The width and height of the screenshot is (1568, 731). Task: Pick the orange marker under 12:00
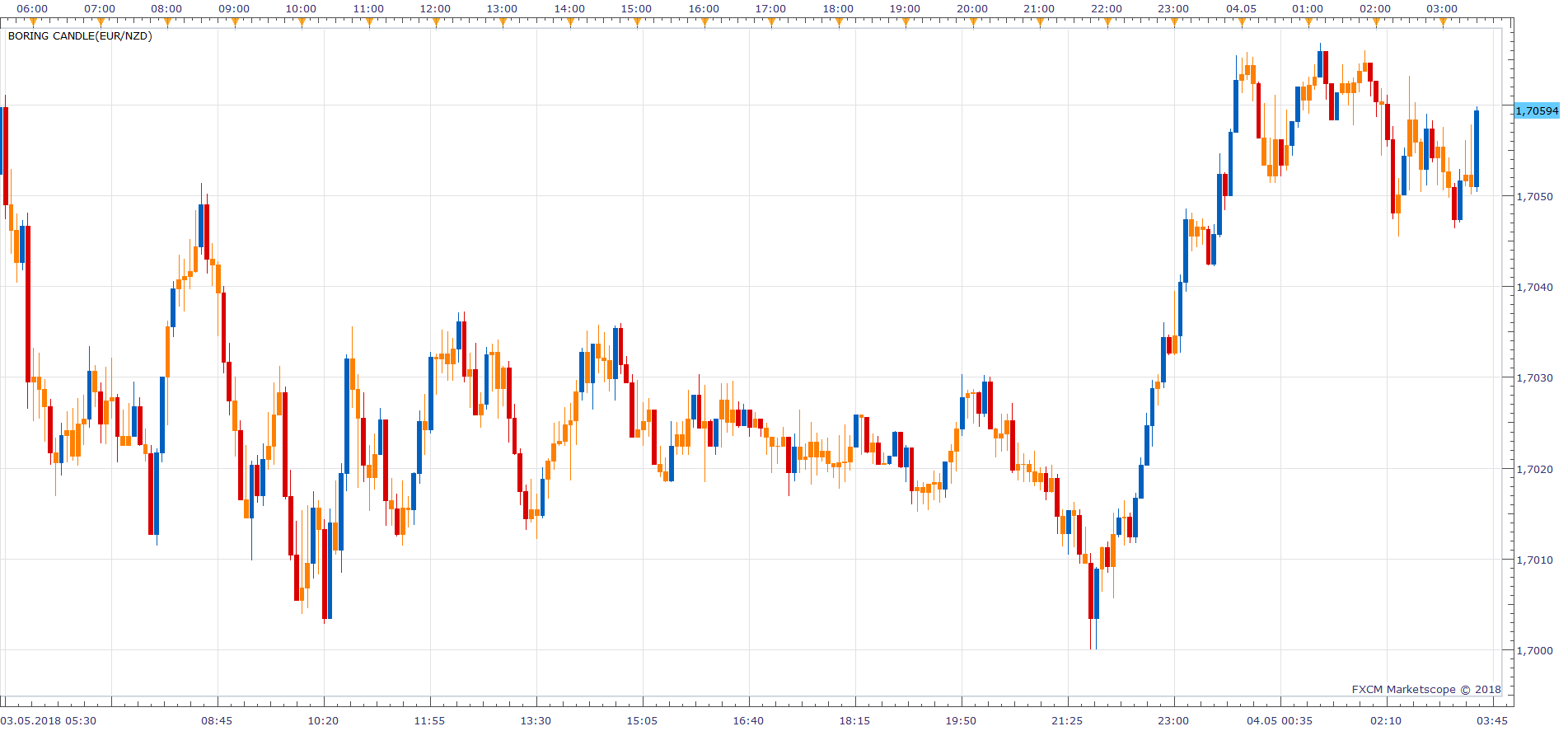click(436, 22)
